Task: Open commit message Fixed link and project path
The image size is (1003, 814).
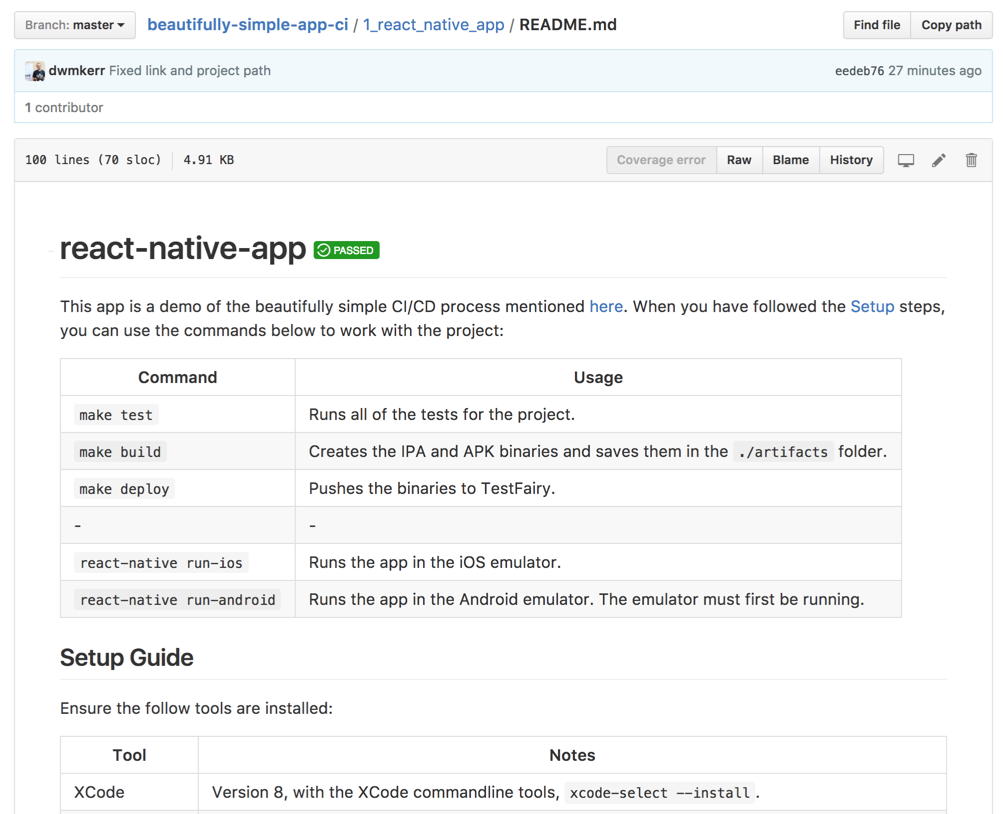Action: point(190,70)
